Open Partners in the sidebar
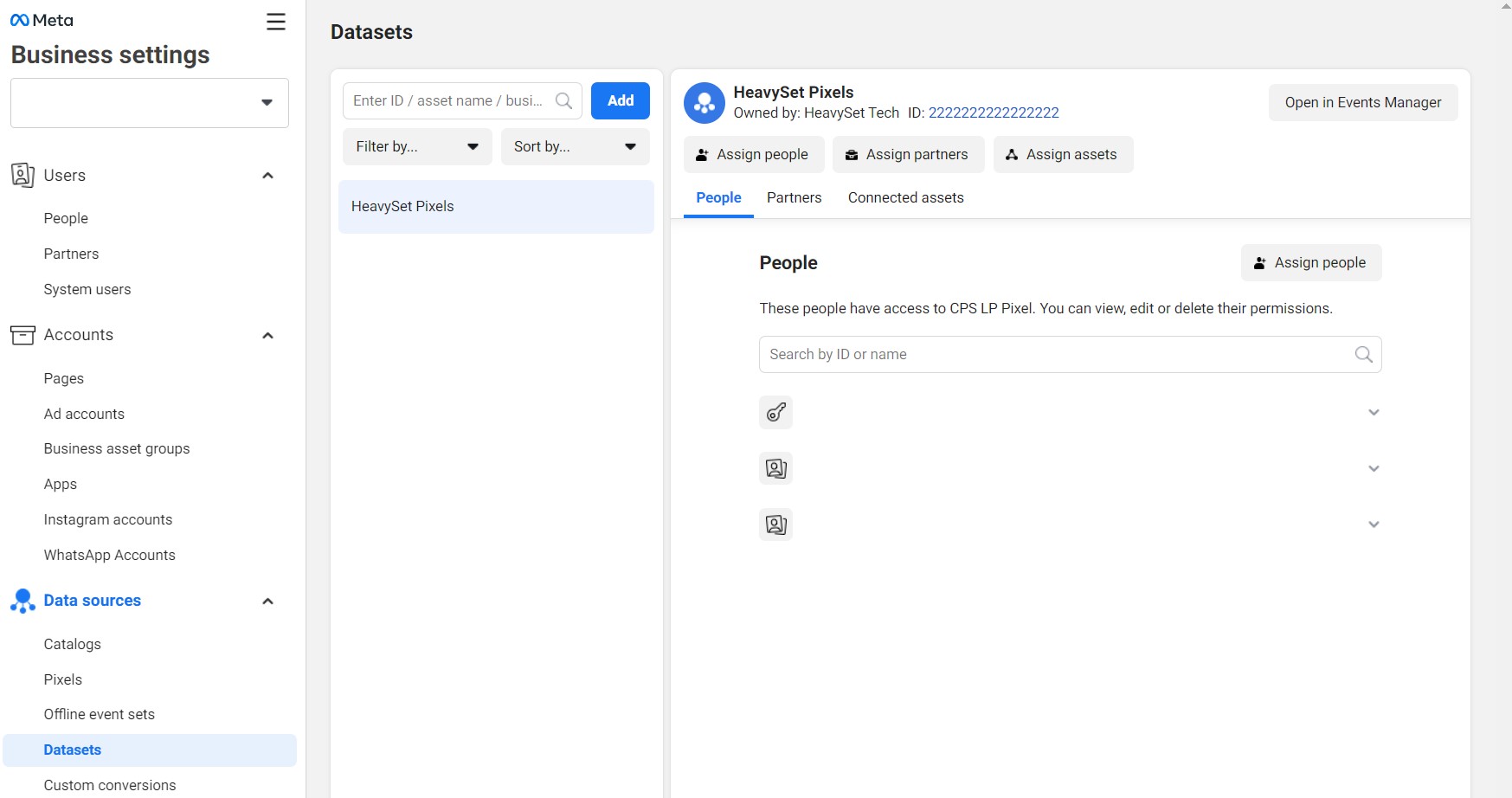This screenshot has height=798, width=1512. pos(72,254)
